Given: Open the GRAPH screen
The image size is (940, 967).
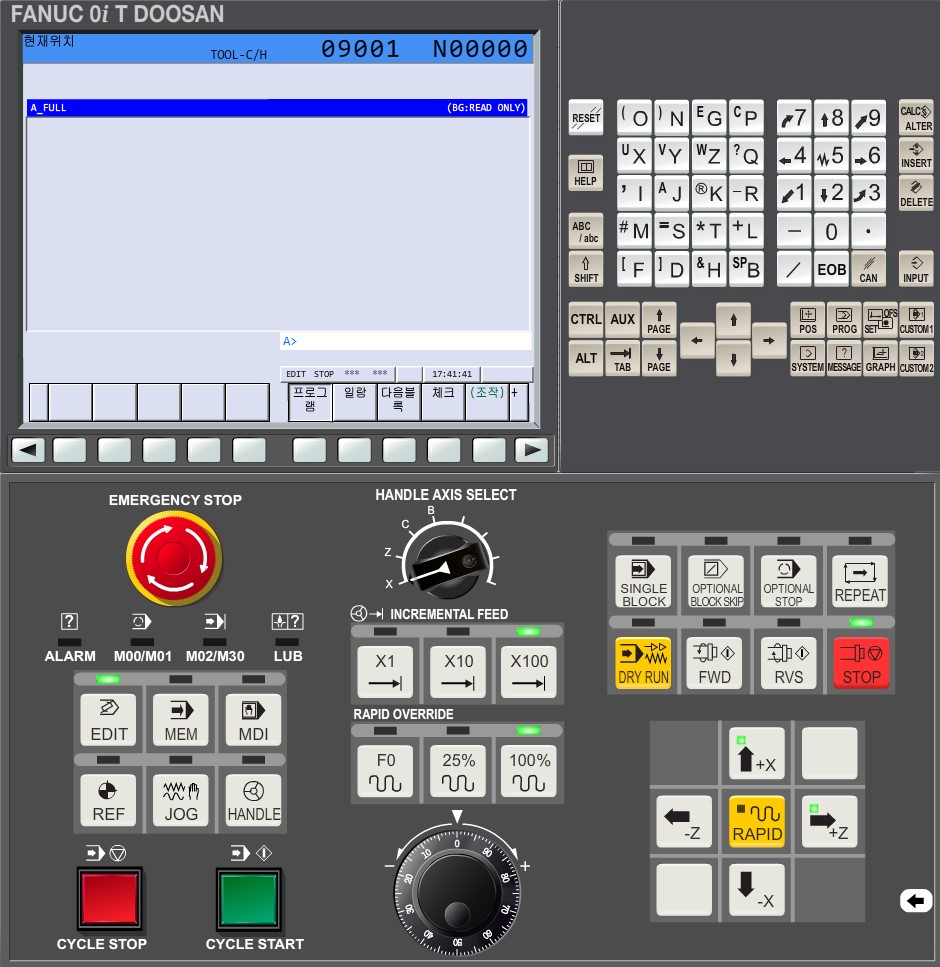Looking at the screenshot, I should pos(880,358).
